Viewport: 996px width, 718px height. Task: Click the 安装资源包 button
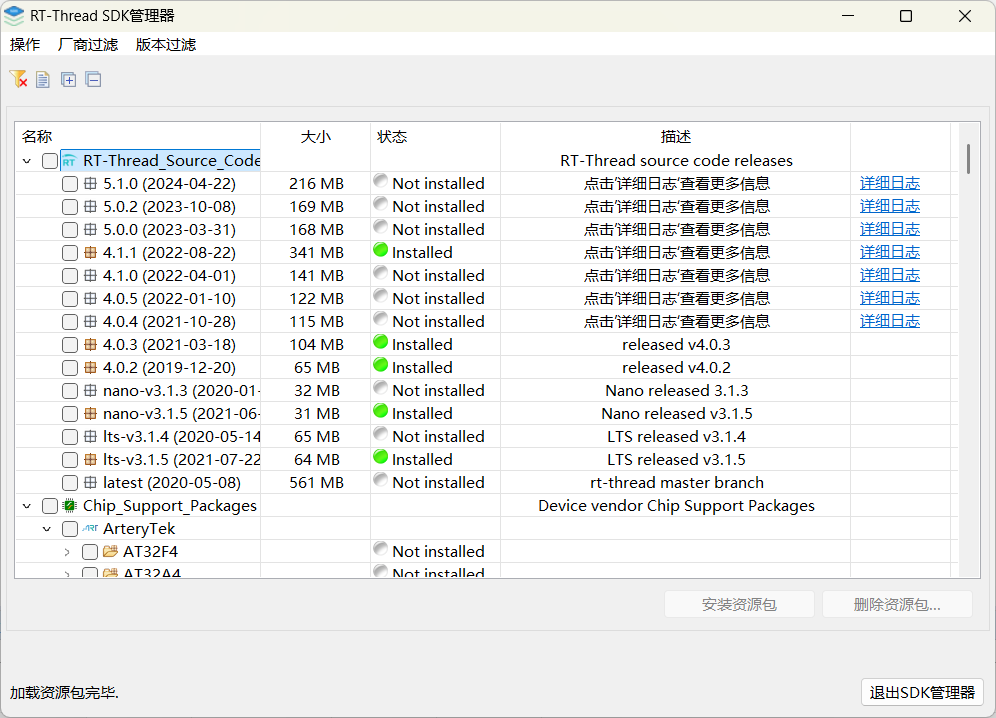(739, 604)
